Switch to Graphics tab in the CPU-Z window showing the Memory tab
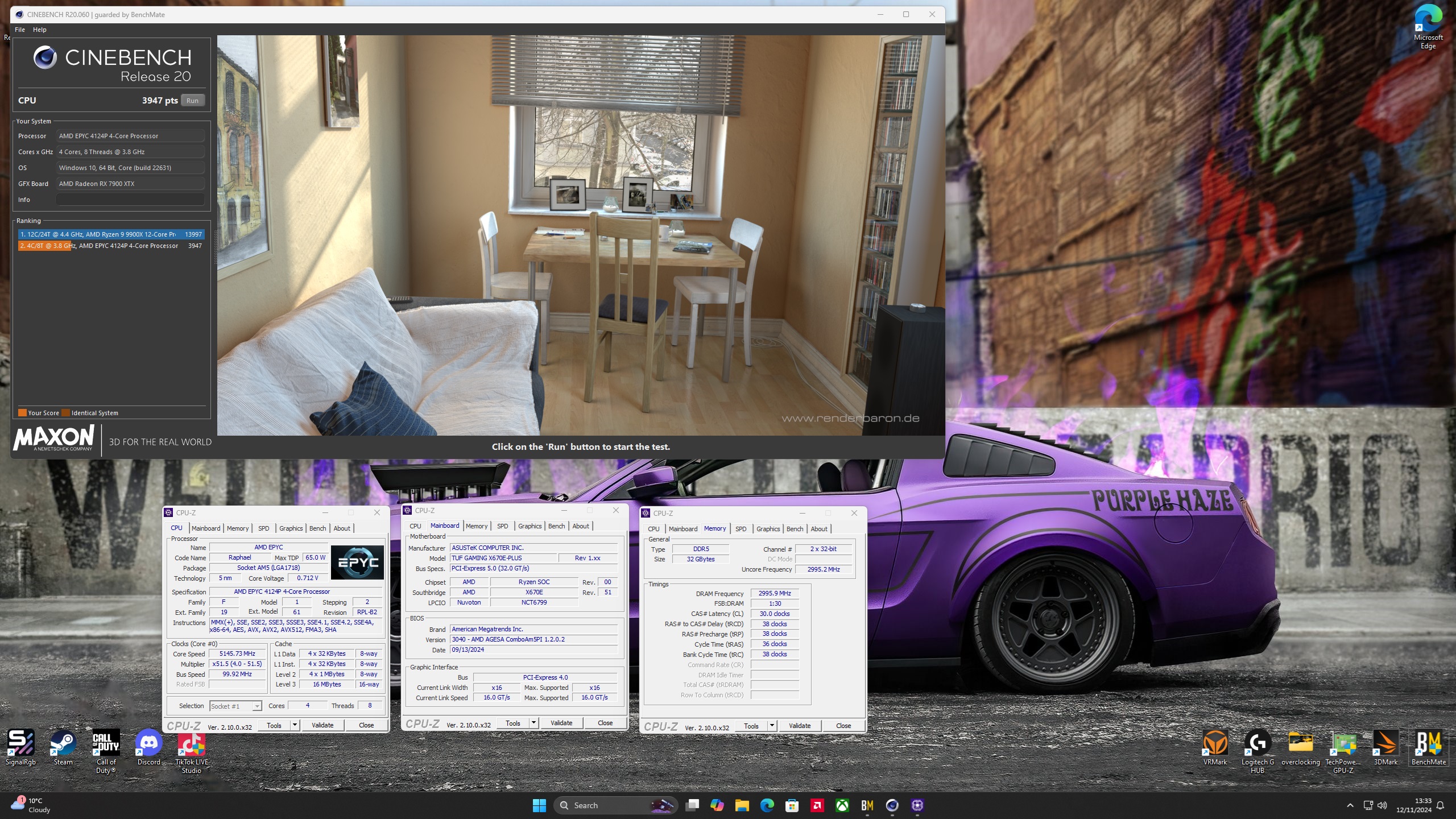This screenshot has height=819, width=1456. point(768,529)
